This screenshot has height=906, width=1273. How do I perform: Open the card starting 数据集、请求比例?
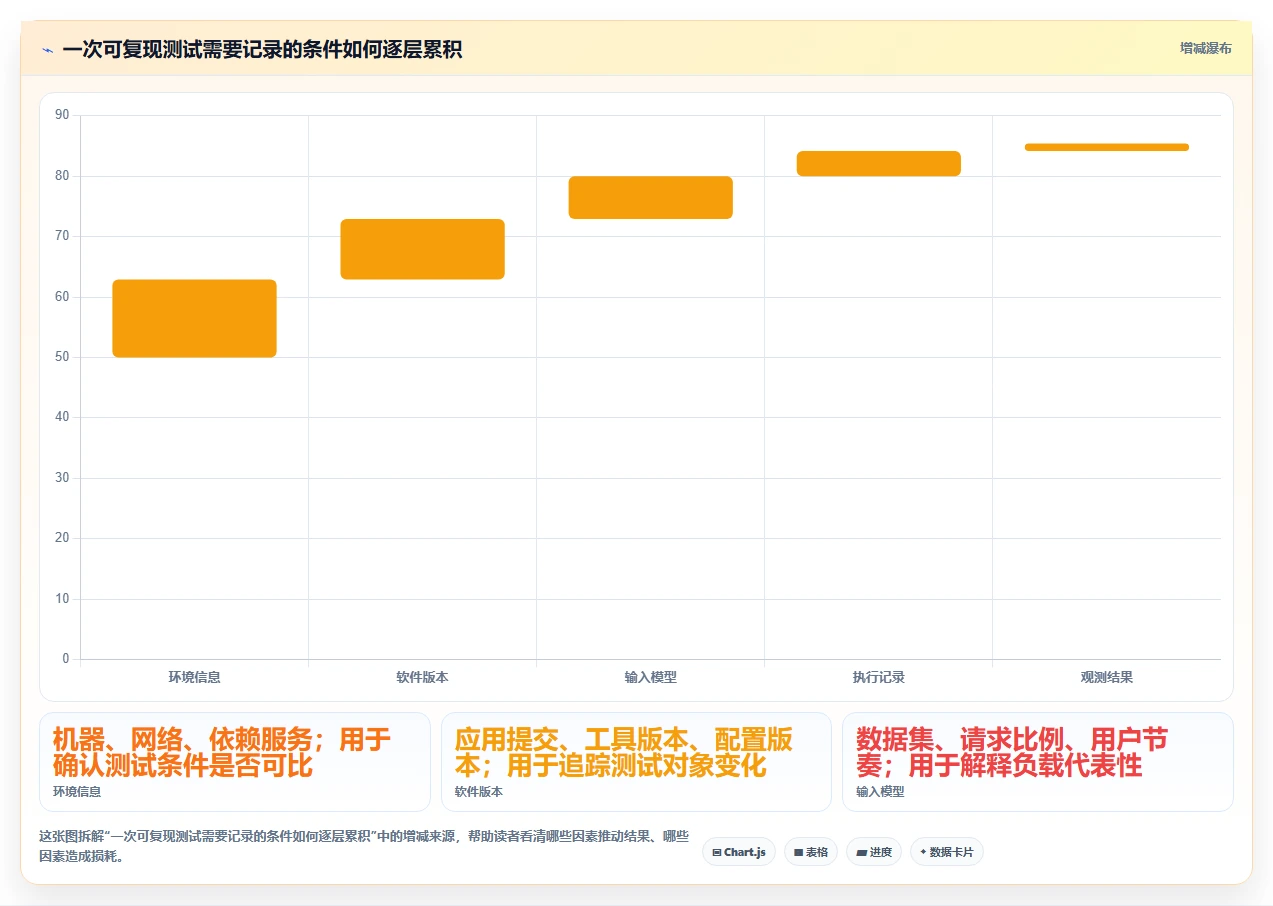click(1038, 762)
